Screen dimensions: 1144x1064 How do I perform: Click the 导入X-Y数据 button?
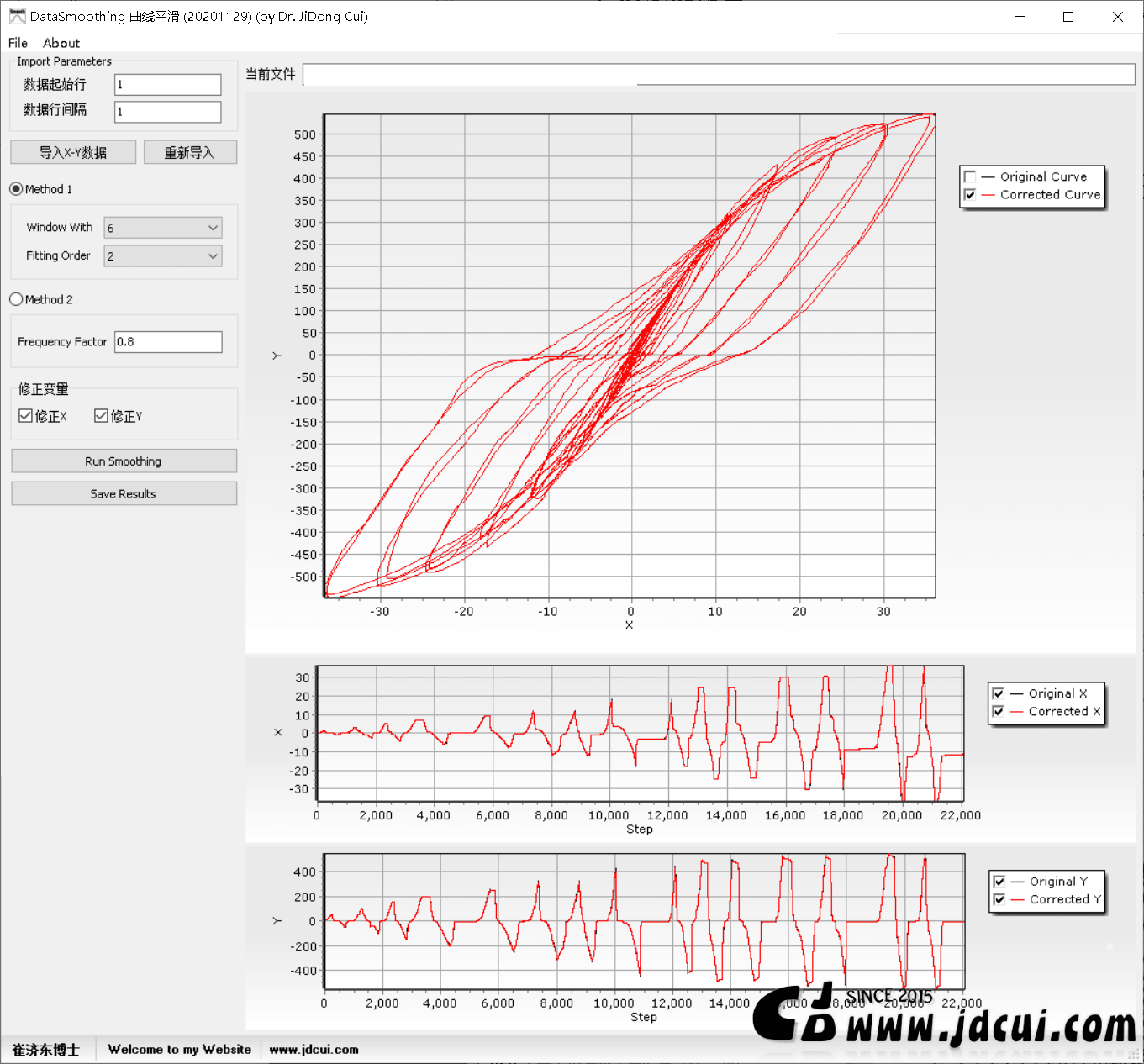coord(73,152)
